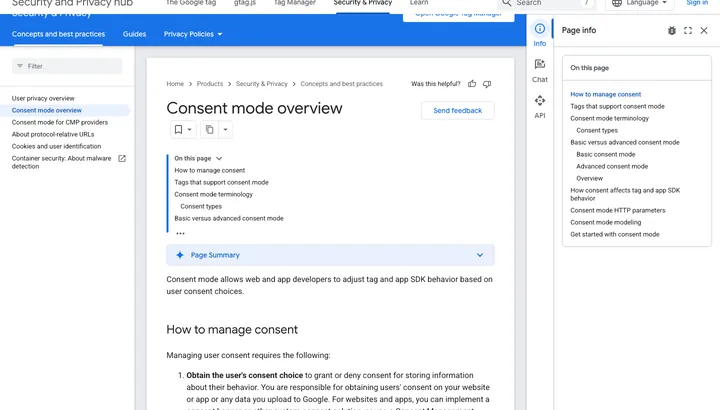Click the bug report icon in Page info
The width and height of the screenshot is (720, 410).
[x=671, y=30]
